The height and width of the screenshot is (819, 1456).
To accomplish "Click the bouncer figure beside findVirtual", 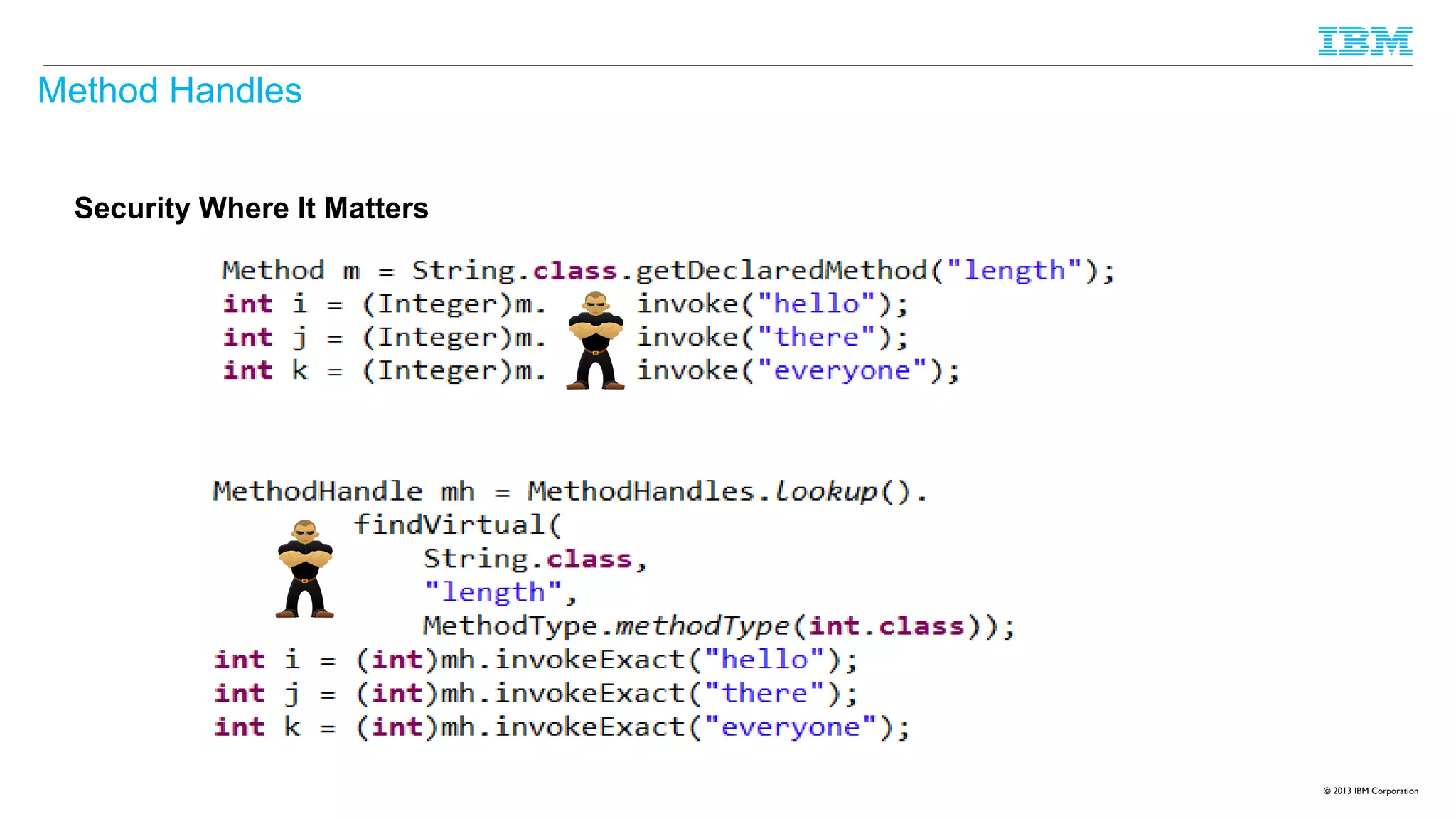I will click(x=305, y=568).
